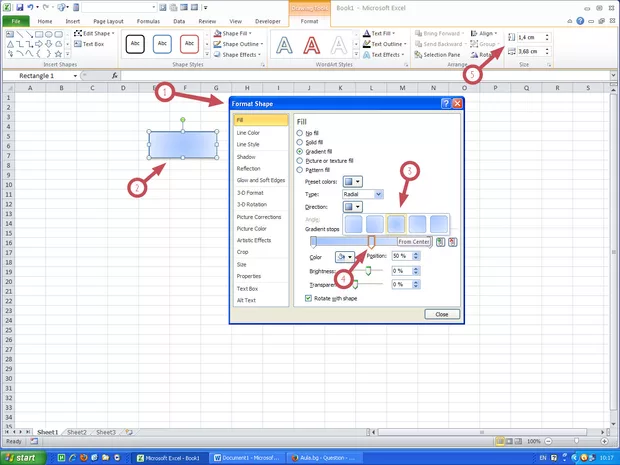Click the middle gradient stop marker
620x465 pixels.
371,241
